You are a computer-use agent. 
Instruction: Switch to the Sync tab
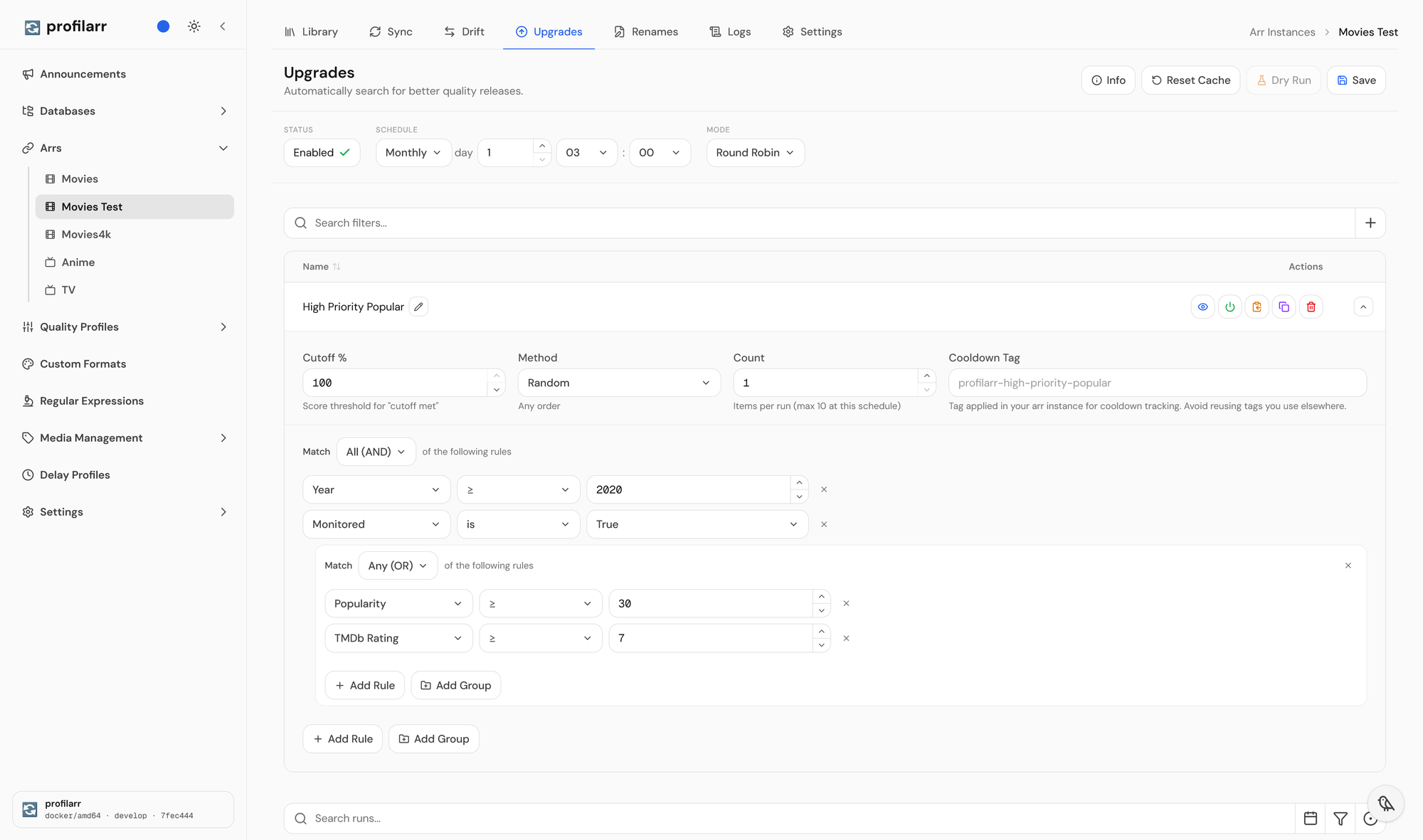pos(391,32)
